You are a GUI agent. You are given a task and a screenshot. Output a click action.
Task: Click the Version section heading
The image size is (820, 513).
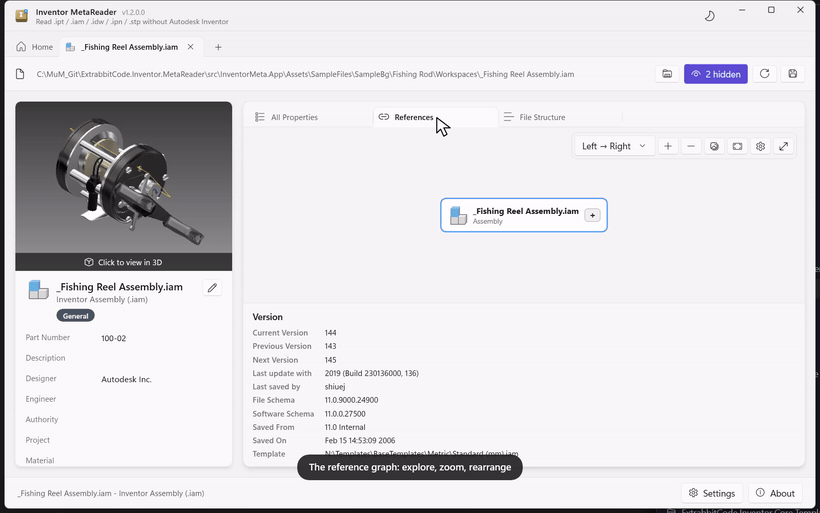267,317
